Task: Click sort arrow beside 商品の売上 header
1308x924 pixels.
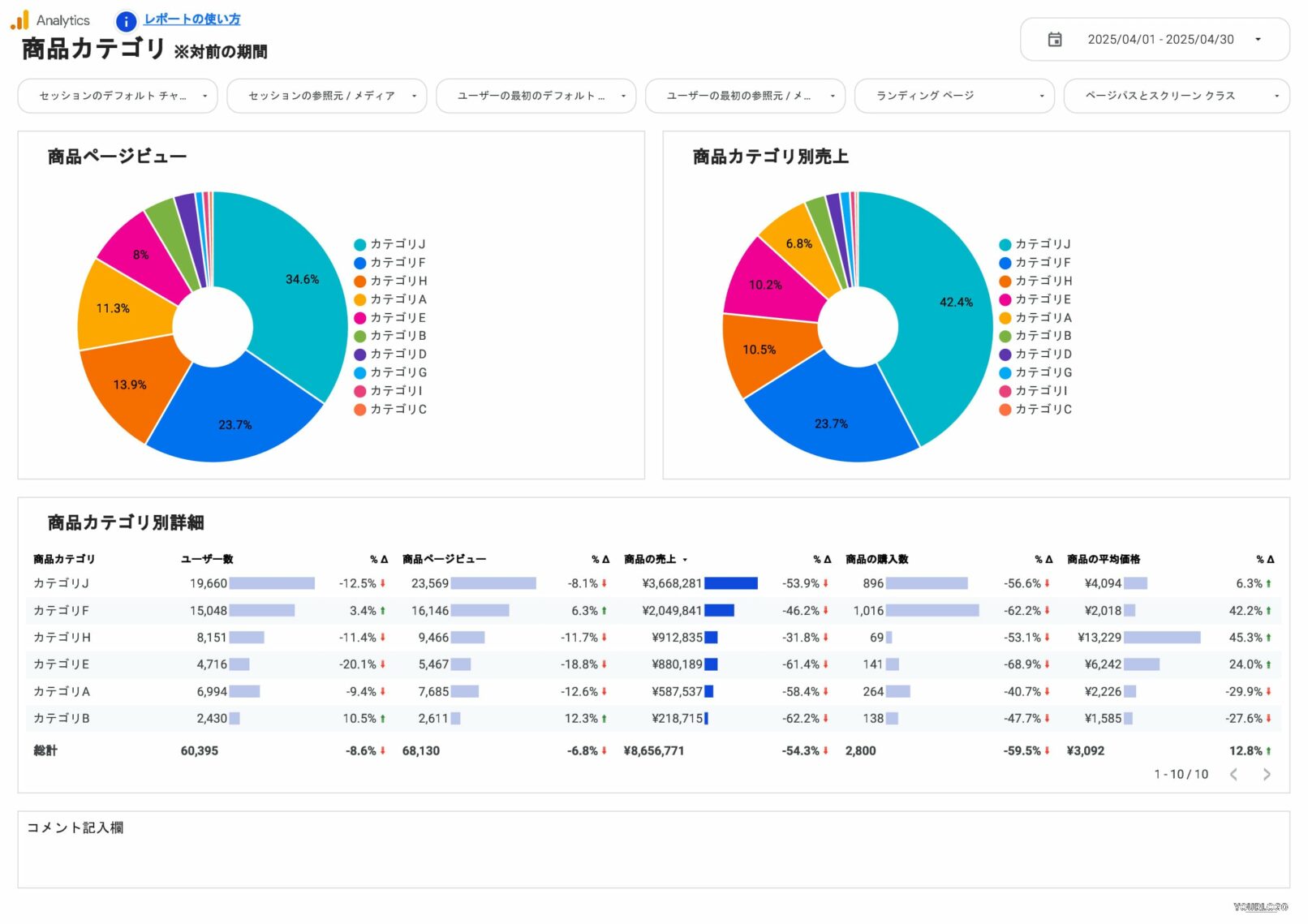Action: (685, 560)
